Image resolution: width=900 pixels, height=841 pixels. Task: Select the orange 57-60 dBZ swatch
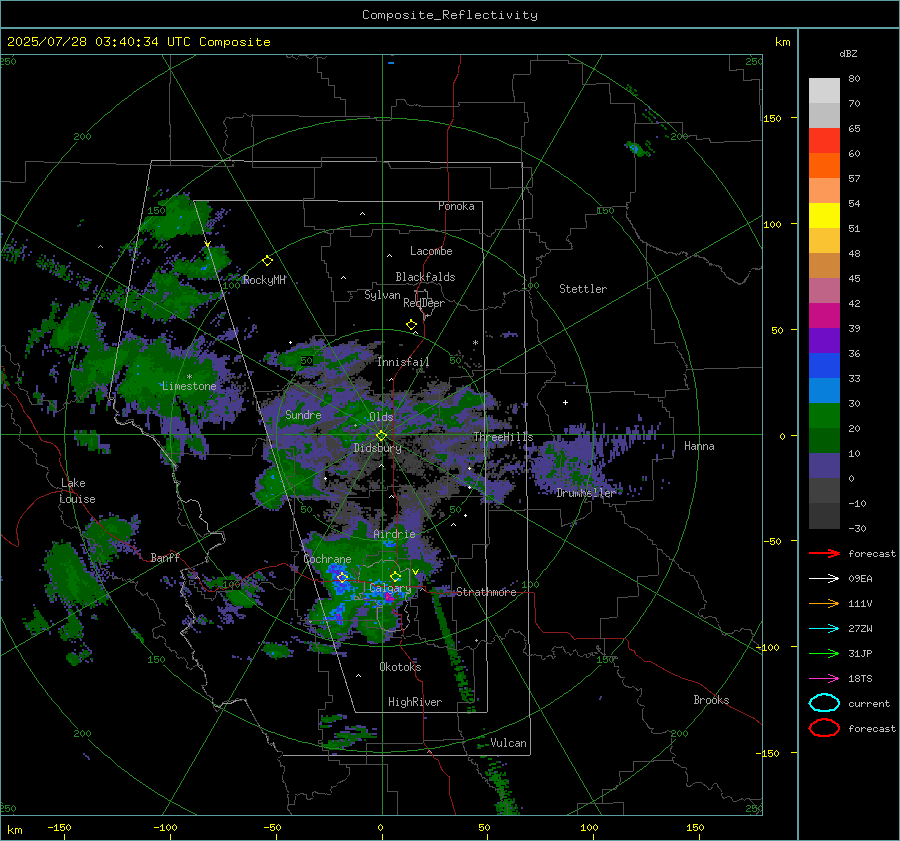click(824, 166)
